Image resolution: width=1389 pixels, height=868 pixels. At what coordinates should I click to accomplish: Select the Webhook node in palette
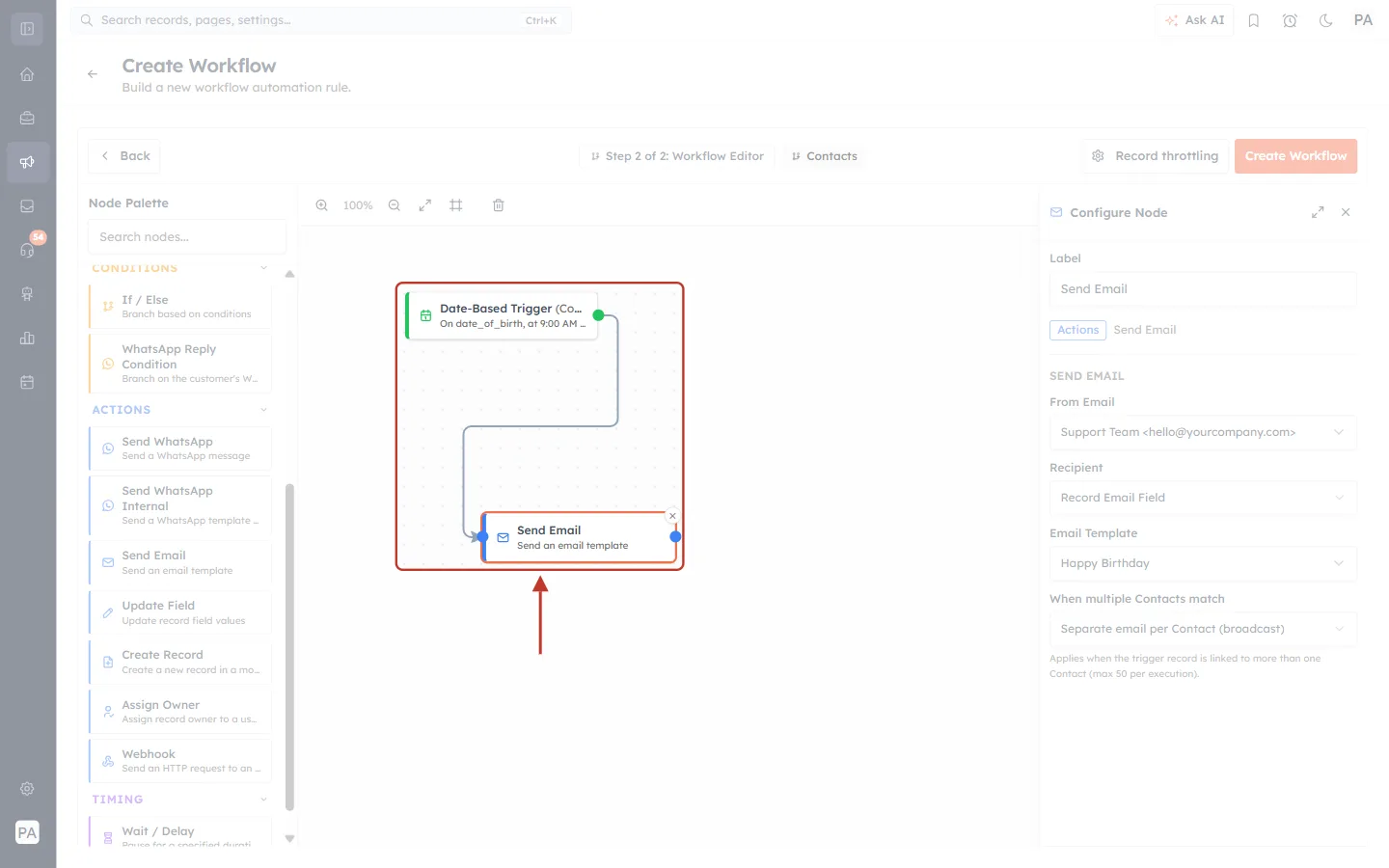coord(180,761)
